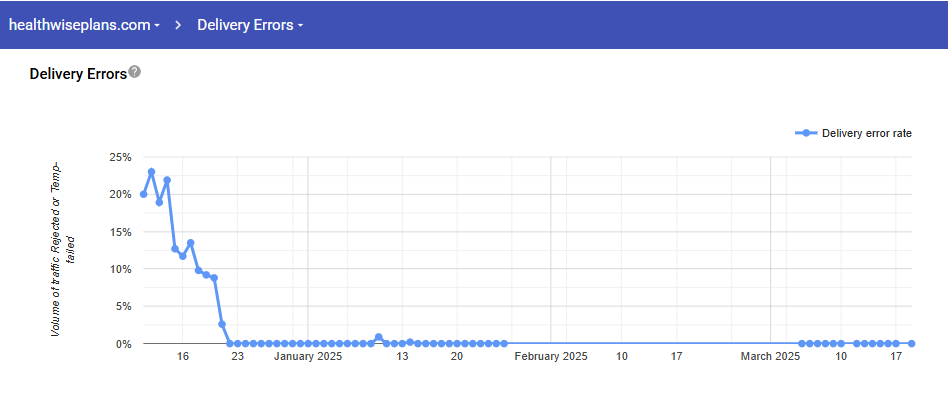The height and width of the screenshot is (393, 948).
Task: Click the Delivery Errors section heading
Action: 78,74
